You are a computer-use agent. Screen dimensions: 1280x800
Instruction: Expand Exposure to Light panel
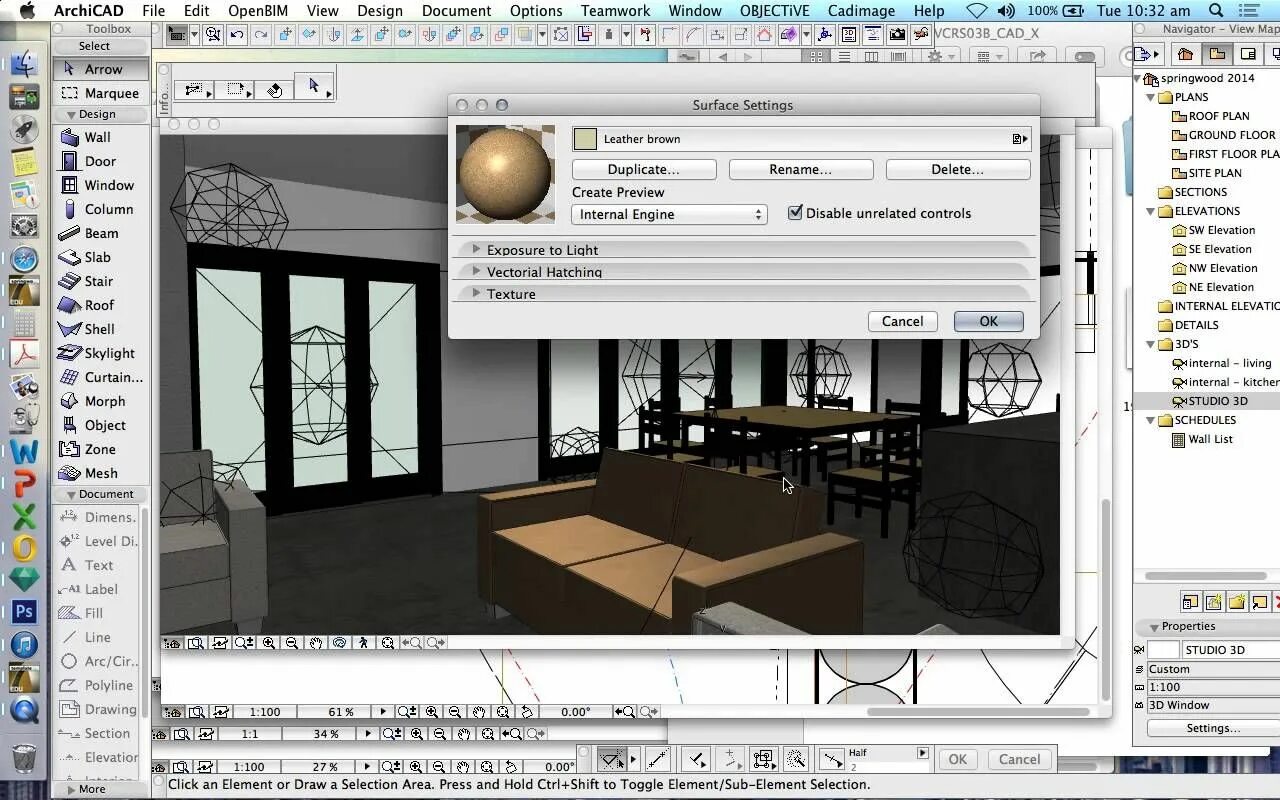point(477,249)
